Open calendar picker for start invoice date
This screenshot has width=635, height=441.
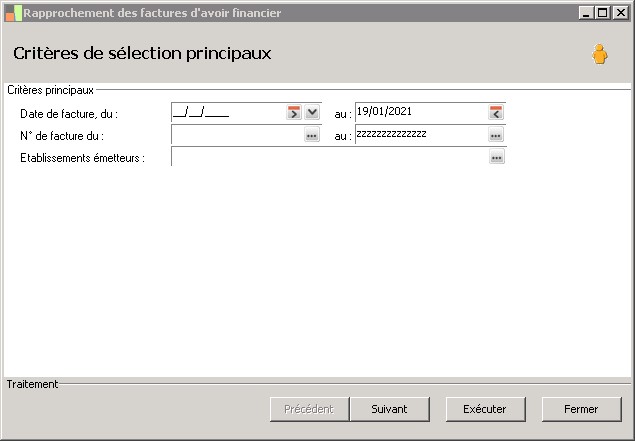click(x=294, y=113)
